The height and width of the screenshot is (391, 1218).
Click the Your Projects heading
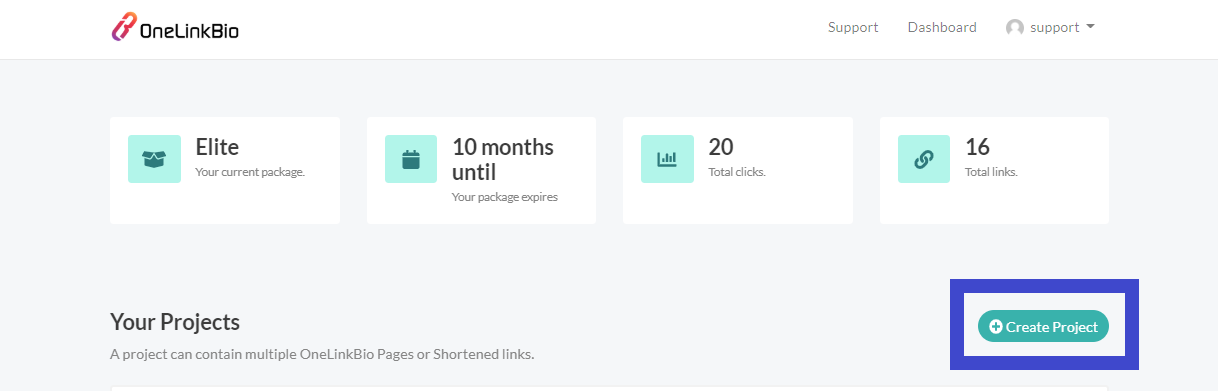pos(175,322)
